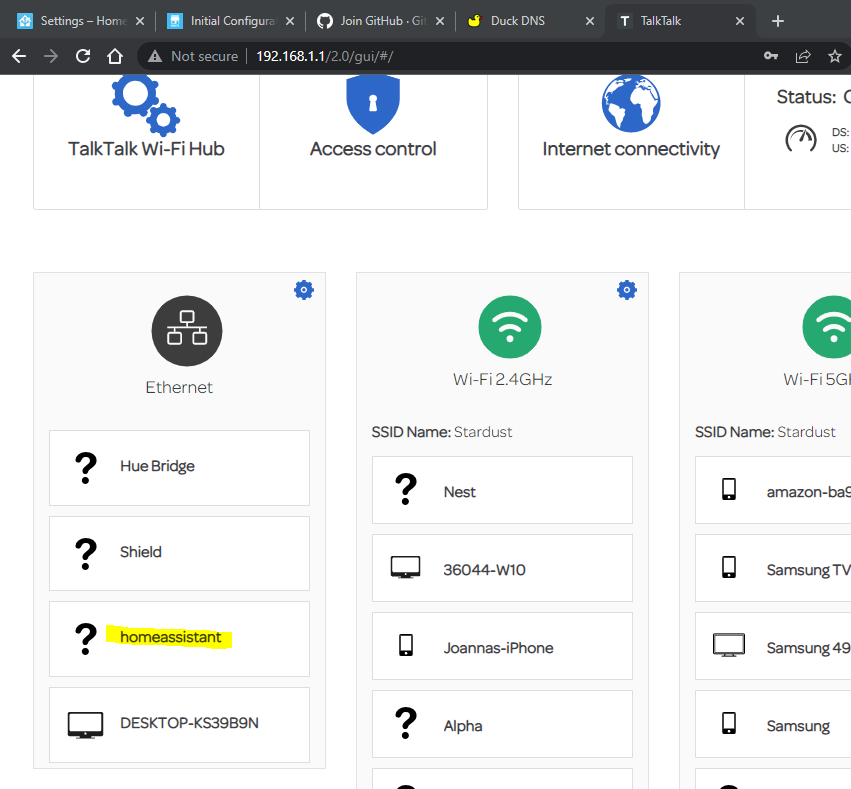The width and height of the screenshot is (851, 789).
Task: Open Ethernet settings gear icon
Action: (304, 290)
